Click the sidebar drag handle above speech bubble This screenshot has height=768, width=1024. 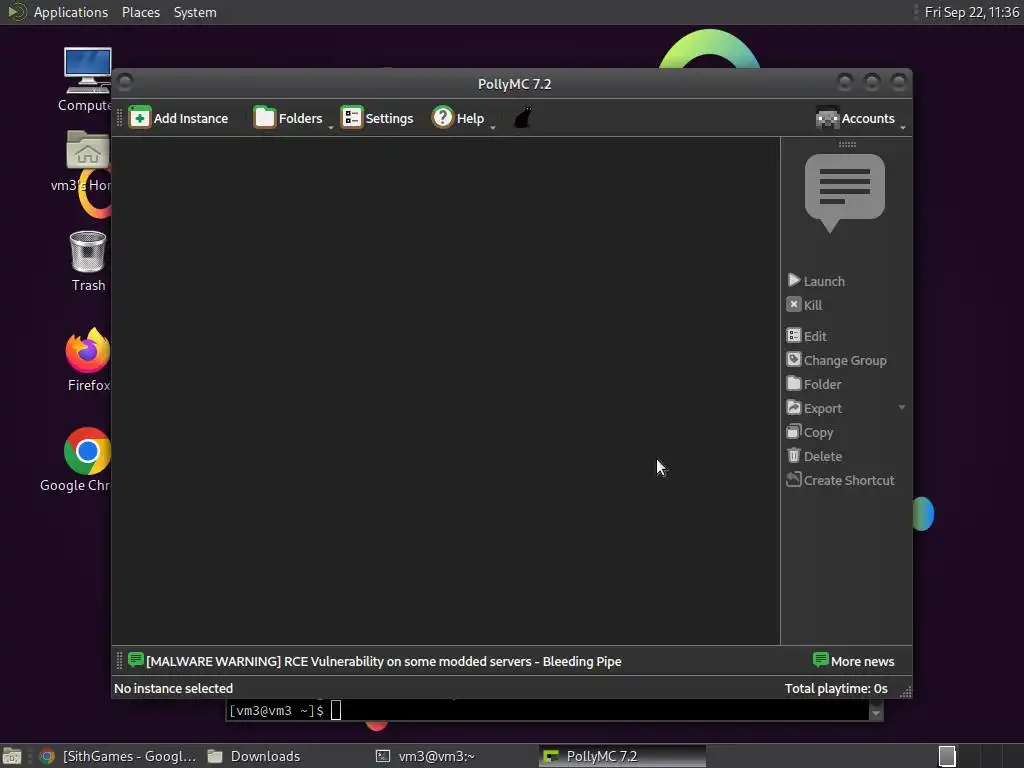pos(847,144)
